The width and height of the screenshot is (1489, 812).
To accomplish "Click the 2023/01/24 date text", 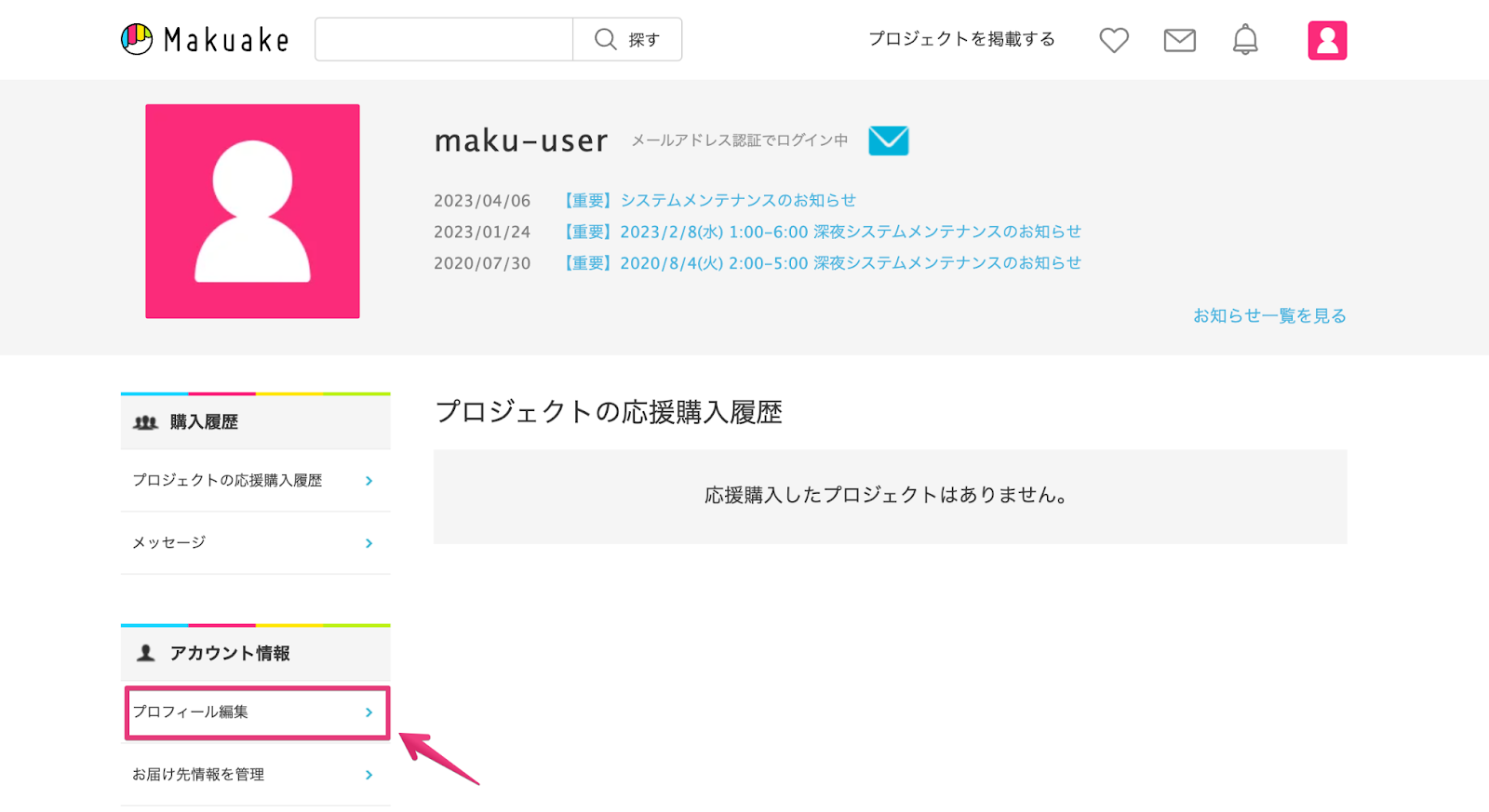I will (482, 233).
